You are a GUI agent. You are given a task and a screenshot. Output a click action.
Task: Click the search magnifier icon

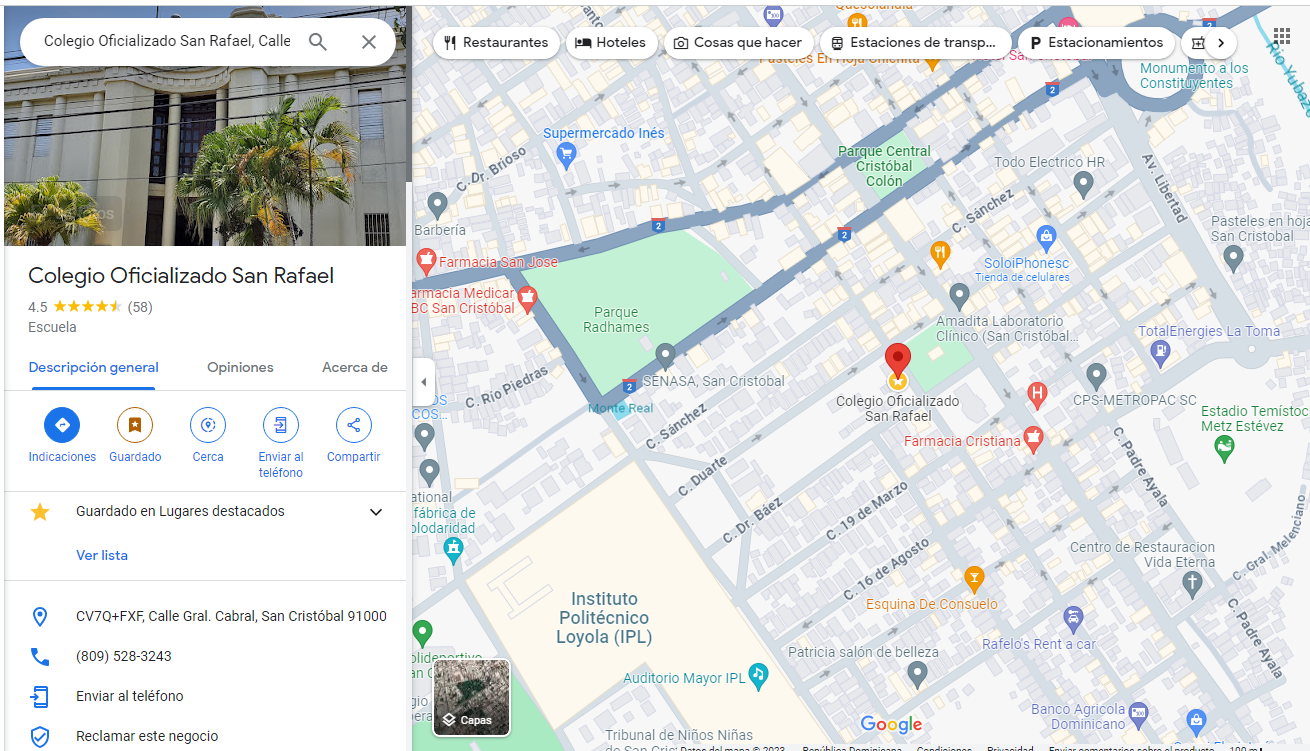tap(318, 42)
